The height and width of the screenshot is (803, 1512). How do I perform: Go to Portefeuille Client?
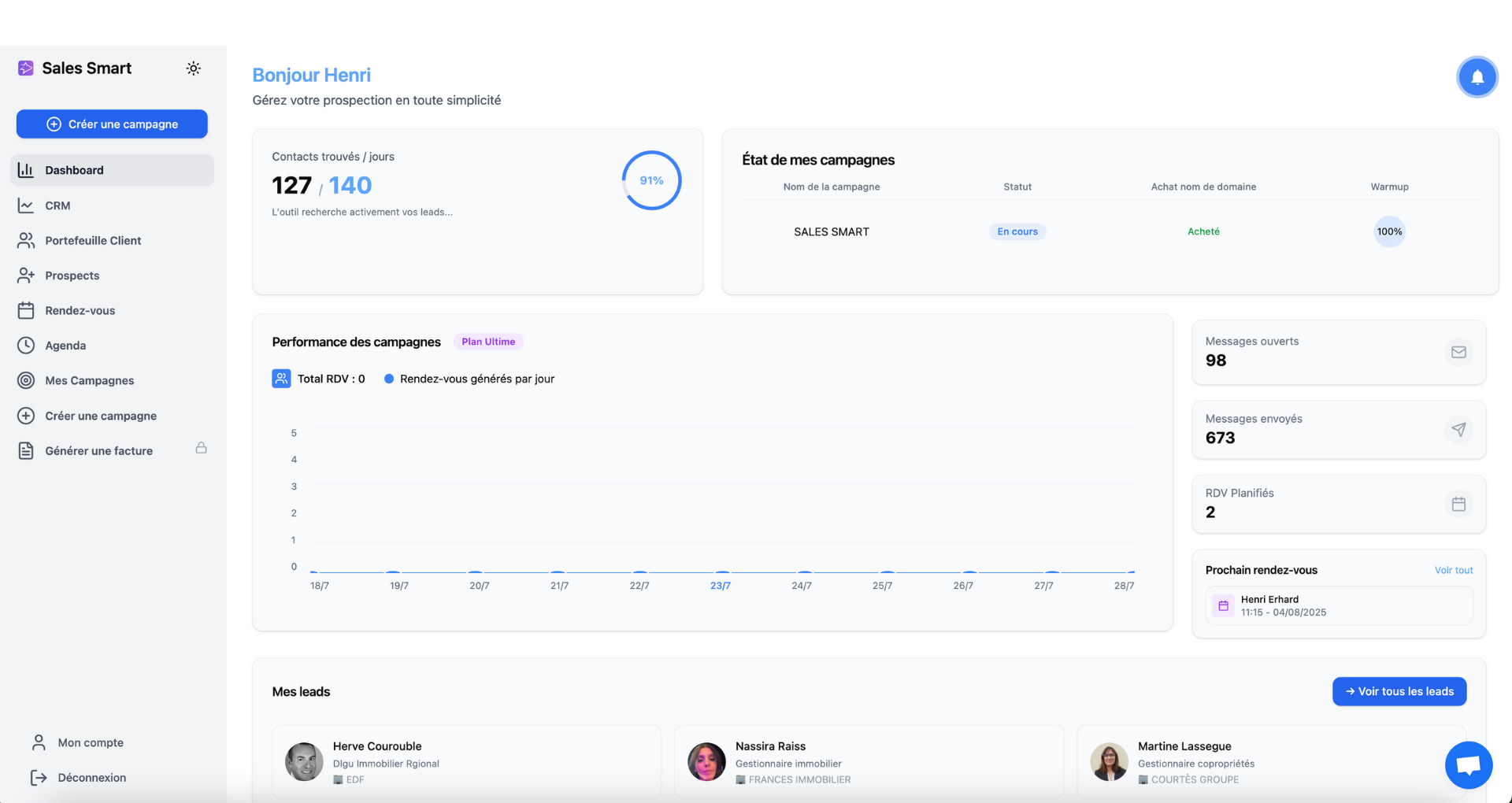tap(112, 240)
